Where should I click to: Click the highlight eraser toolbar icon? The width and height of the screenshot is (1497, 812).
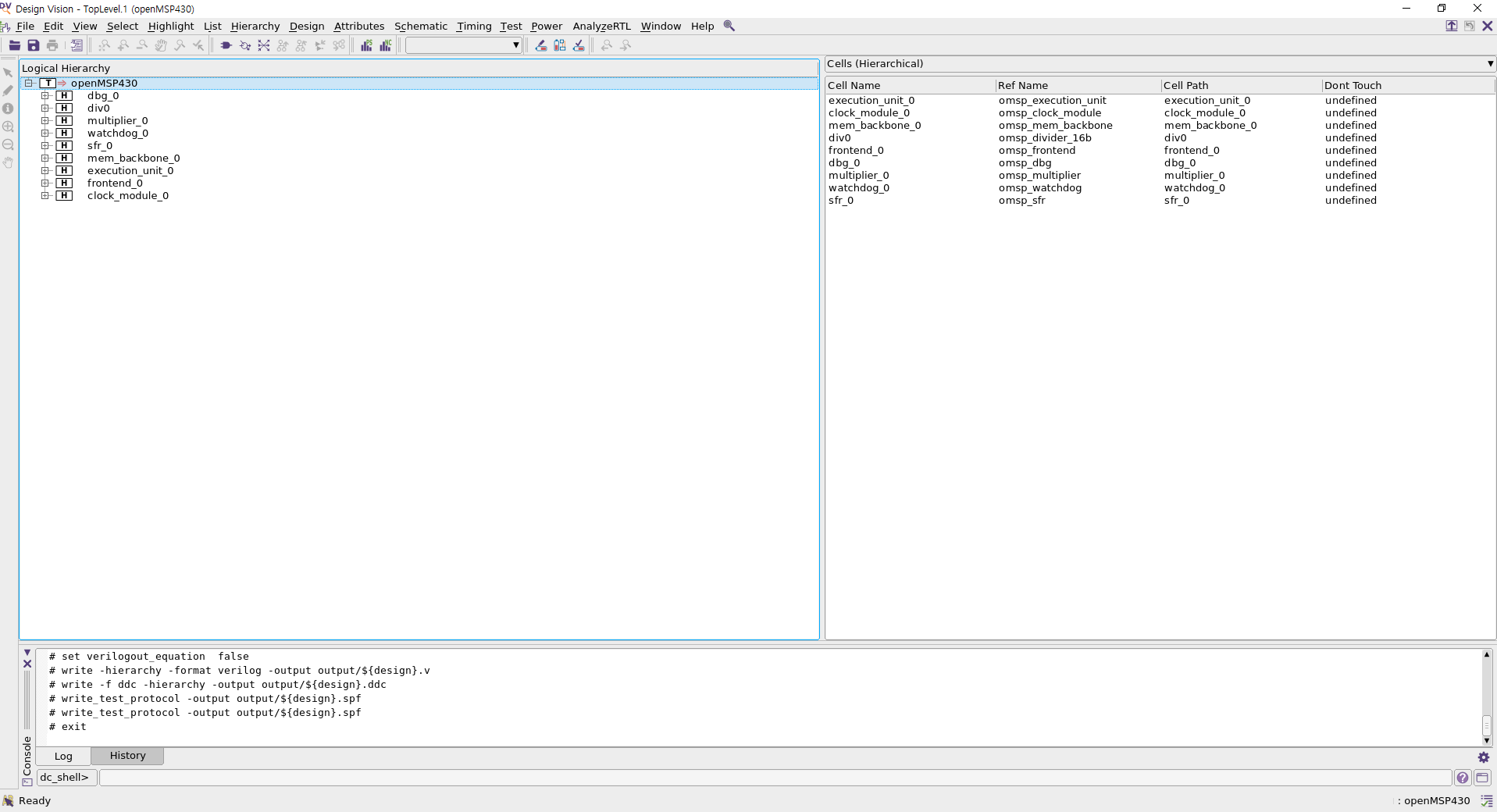pos(541,45)
